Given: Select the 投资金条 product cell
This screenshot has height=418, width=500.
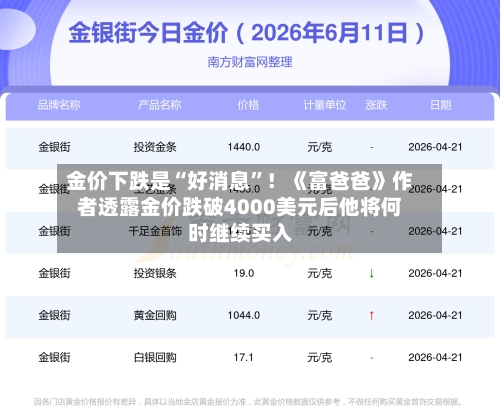Looking at the screenshot, I should (155, 147).
